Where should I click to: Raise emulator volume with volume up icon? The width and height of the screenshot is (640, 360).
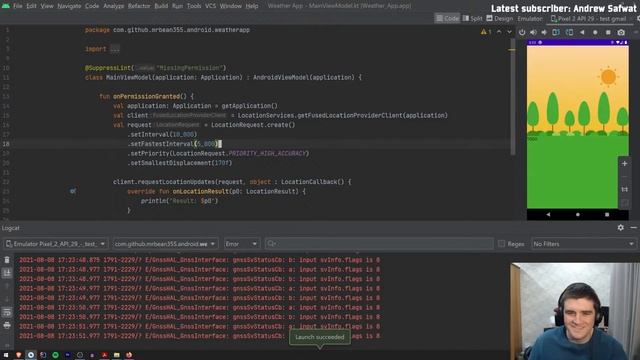(533, 32)
